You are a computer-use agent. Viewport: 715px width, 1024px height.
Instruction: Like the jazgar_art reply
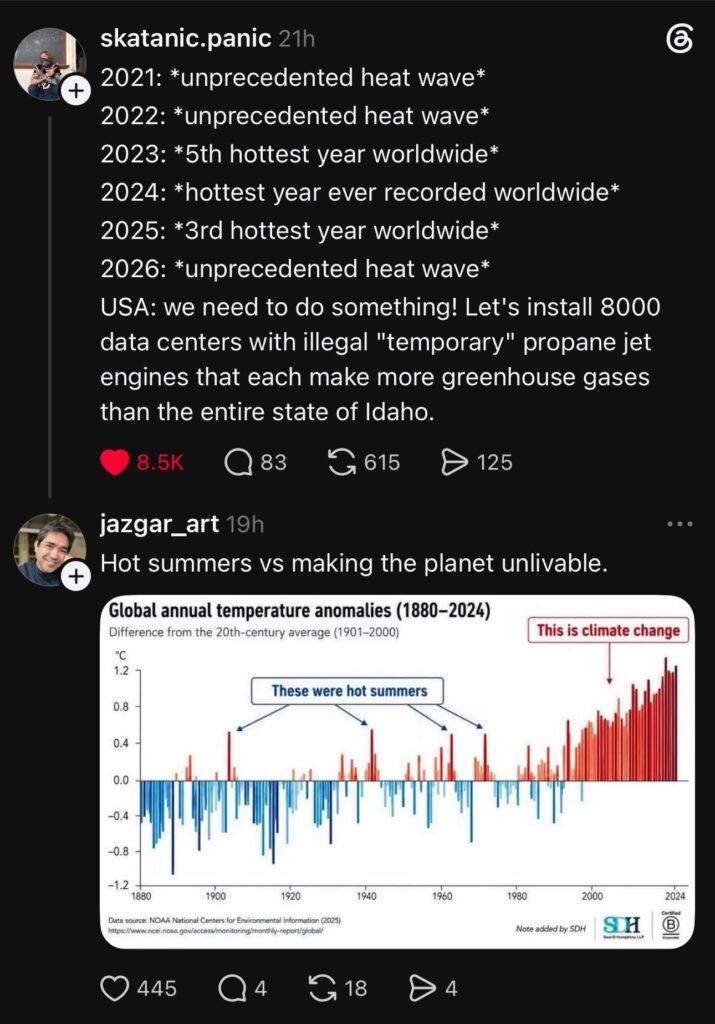[x=115, y=987]
